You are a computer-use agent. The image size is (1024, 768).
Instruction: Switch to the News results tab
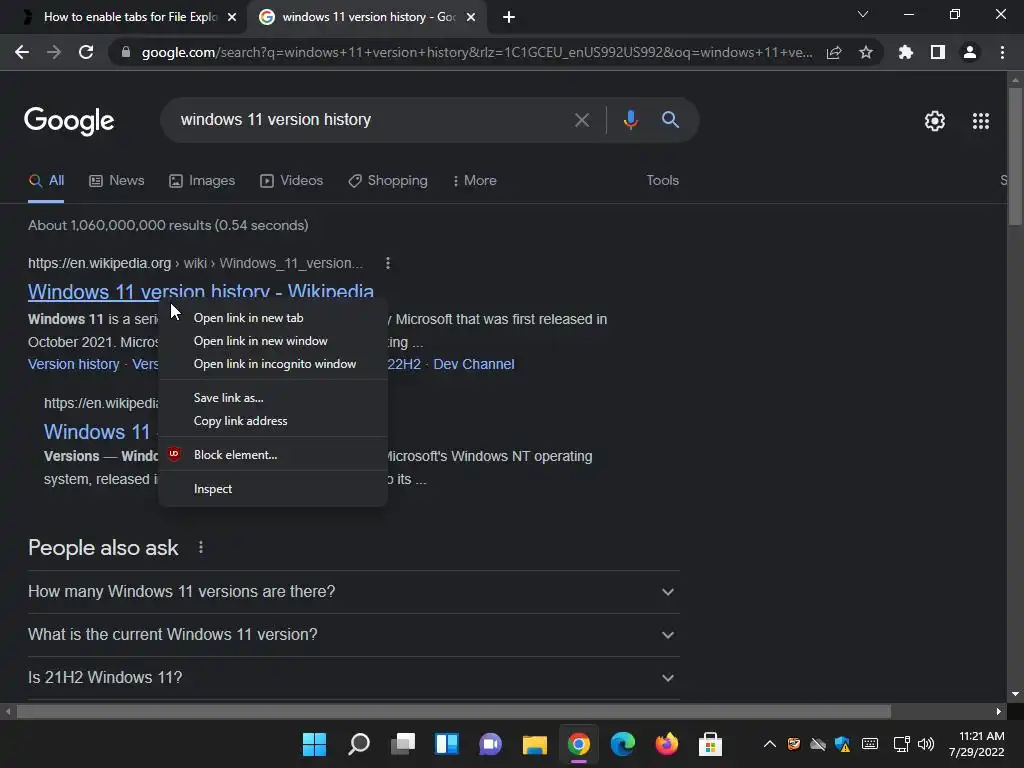click(116, 181)
